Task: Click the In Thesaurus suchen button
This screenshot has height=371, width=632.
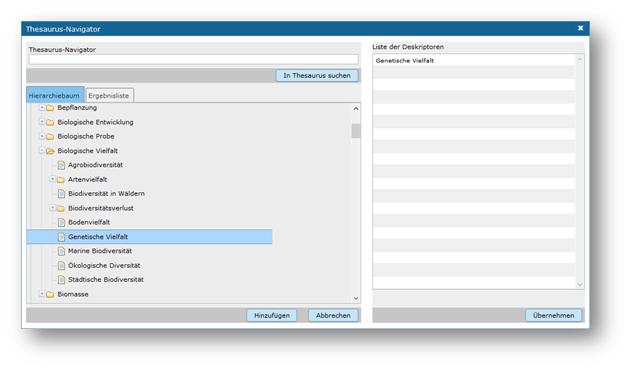Action: [x=317, y=75]
